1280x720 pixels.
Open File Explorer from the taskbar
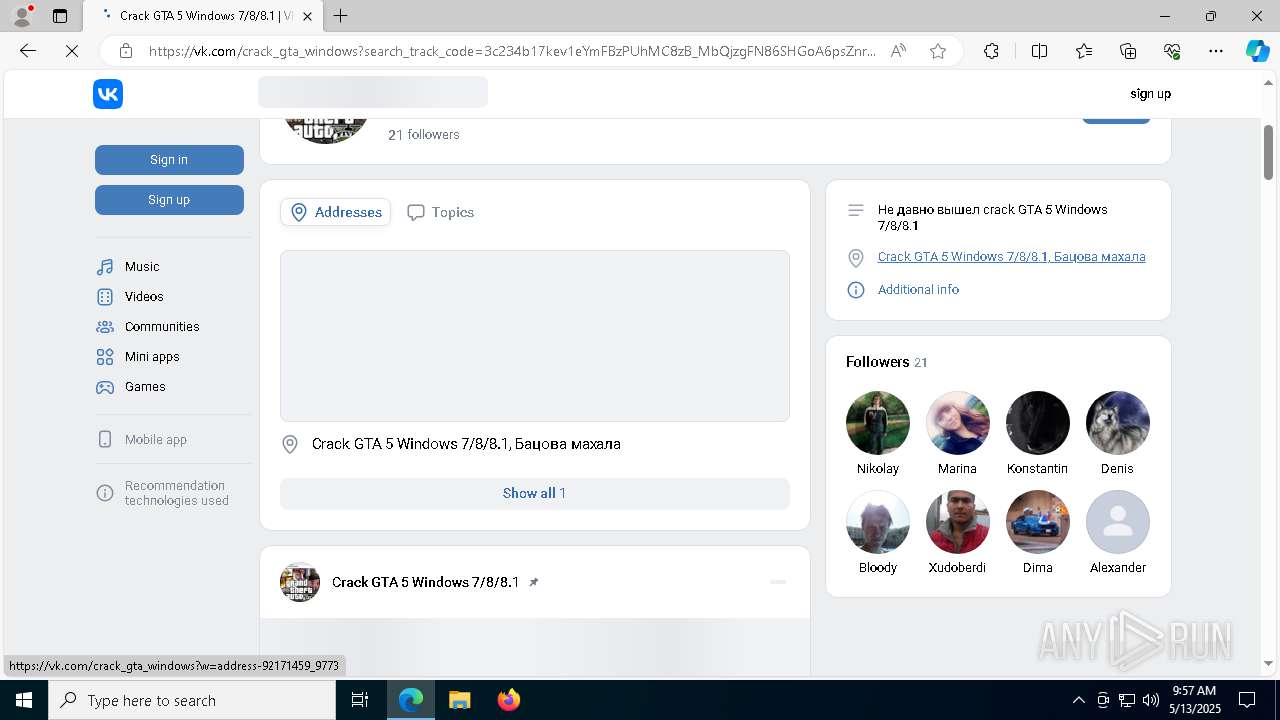[x=459, y=700]
